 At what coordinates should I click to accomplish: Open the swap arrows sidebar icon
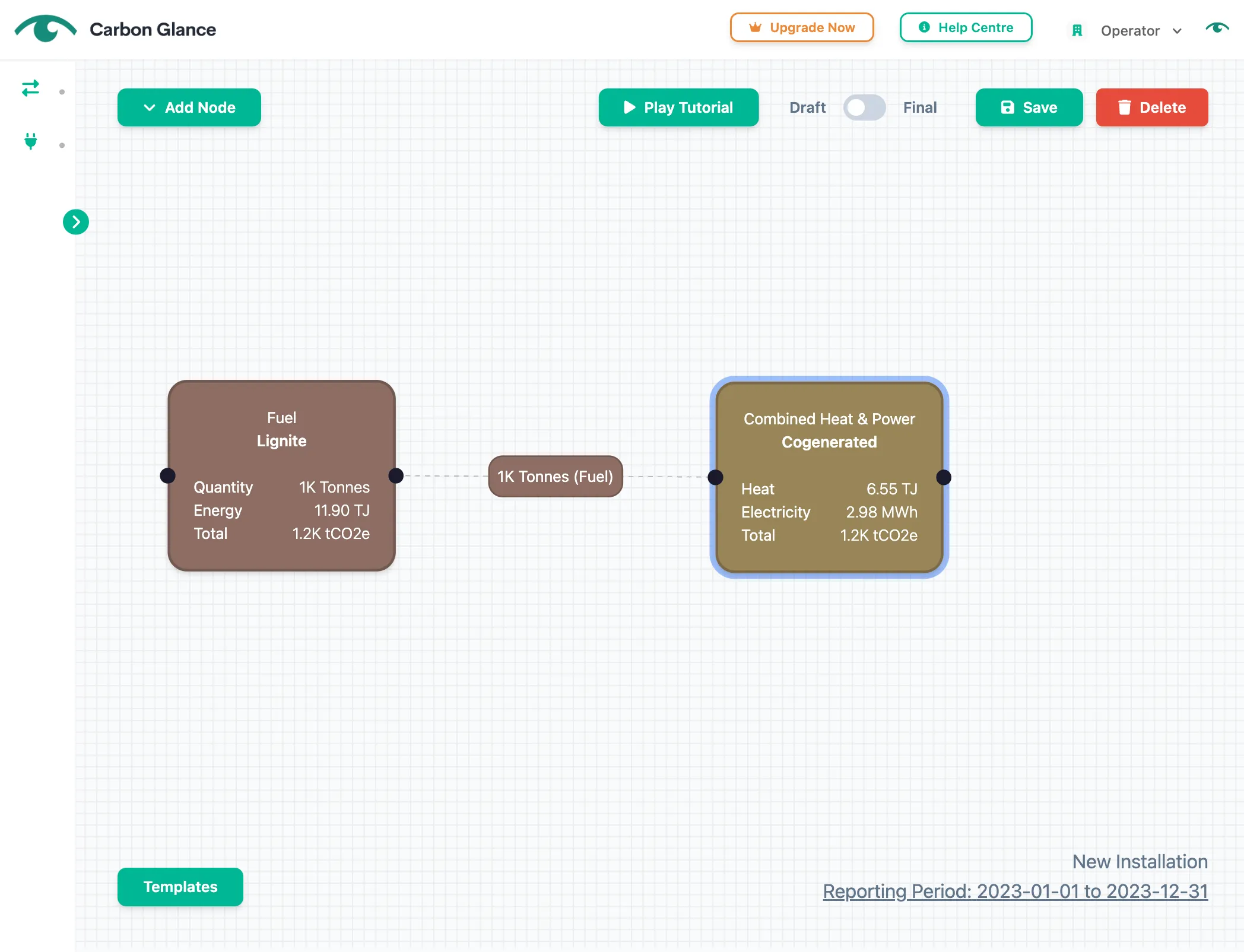30,88
